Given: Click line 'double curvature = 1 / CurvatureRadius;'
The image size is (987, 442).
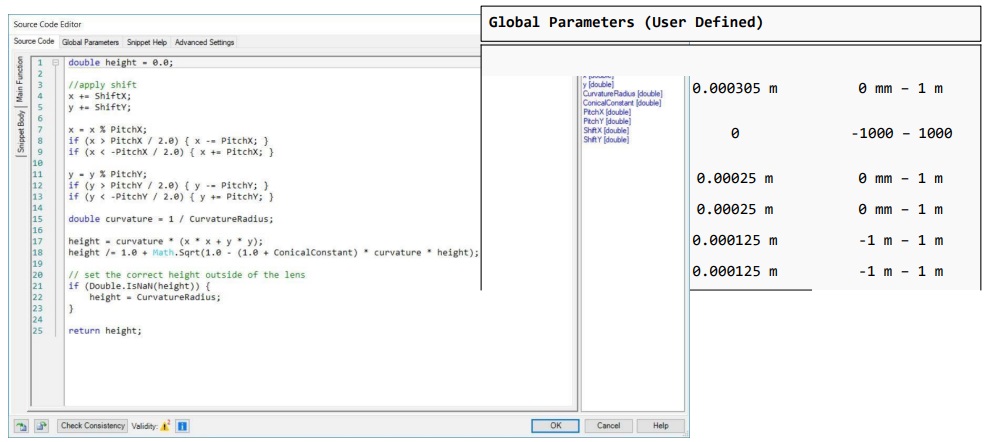Looking at the screenshot, I should click(x=170, y=219).
